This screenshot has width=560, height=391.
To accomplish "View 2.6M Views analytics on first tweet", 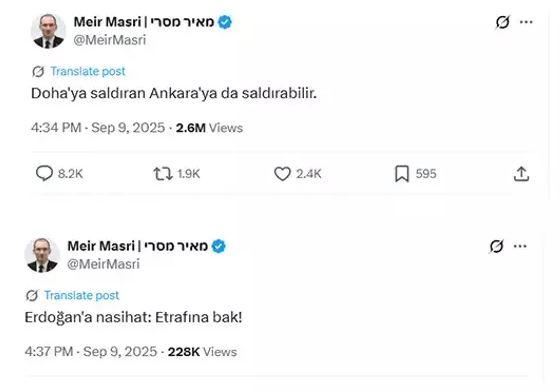I will click(x=209, y=128).
